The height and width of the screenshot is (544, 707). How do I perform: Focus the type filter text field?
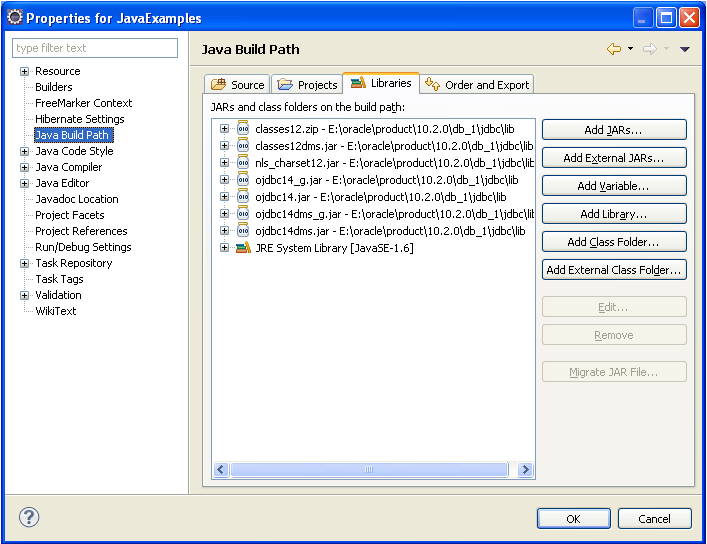tap(95, 48)
